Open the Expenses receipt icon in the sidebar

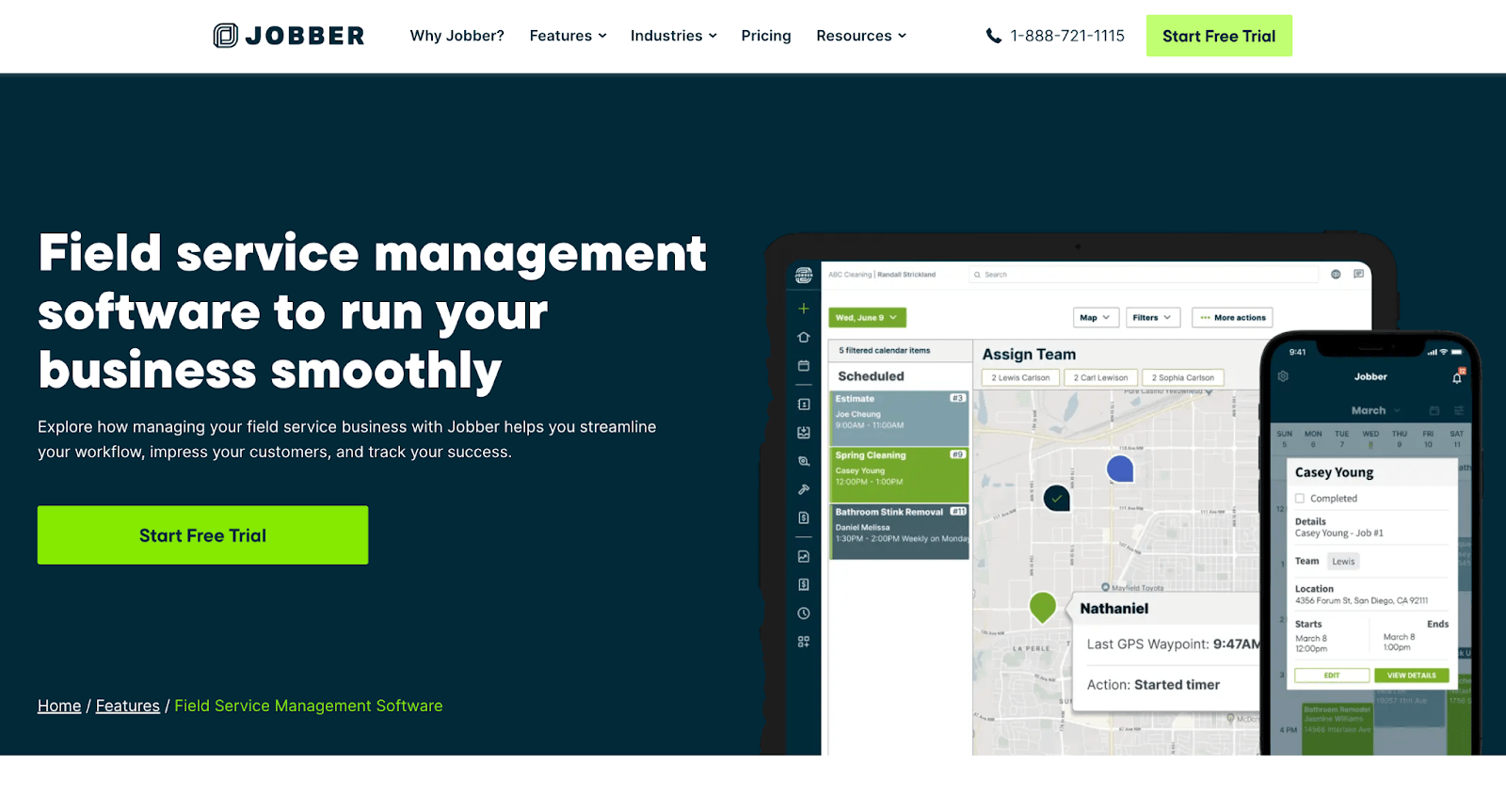click(x=804, y=584)
